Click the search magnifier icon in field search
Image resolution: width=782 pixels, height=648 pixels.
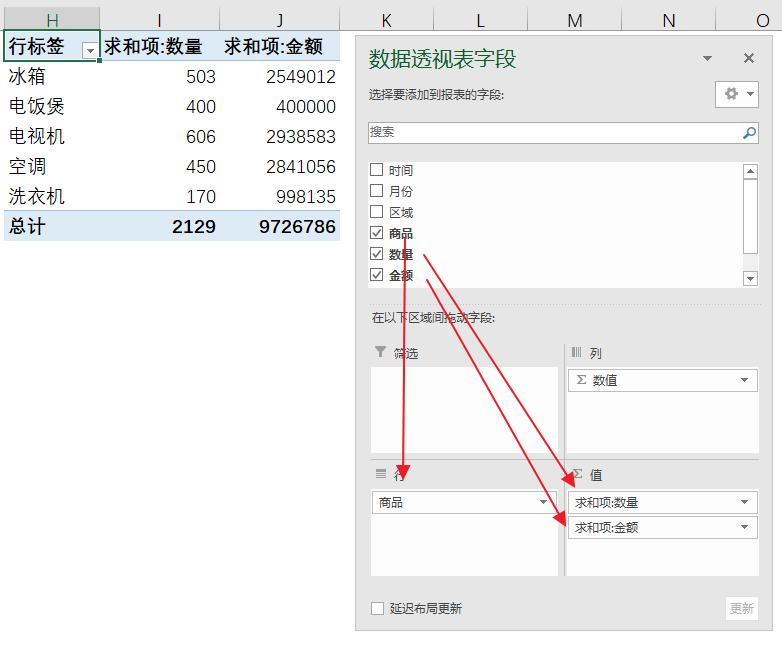pos(749,133)
